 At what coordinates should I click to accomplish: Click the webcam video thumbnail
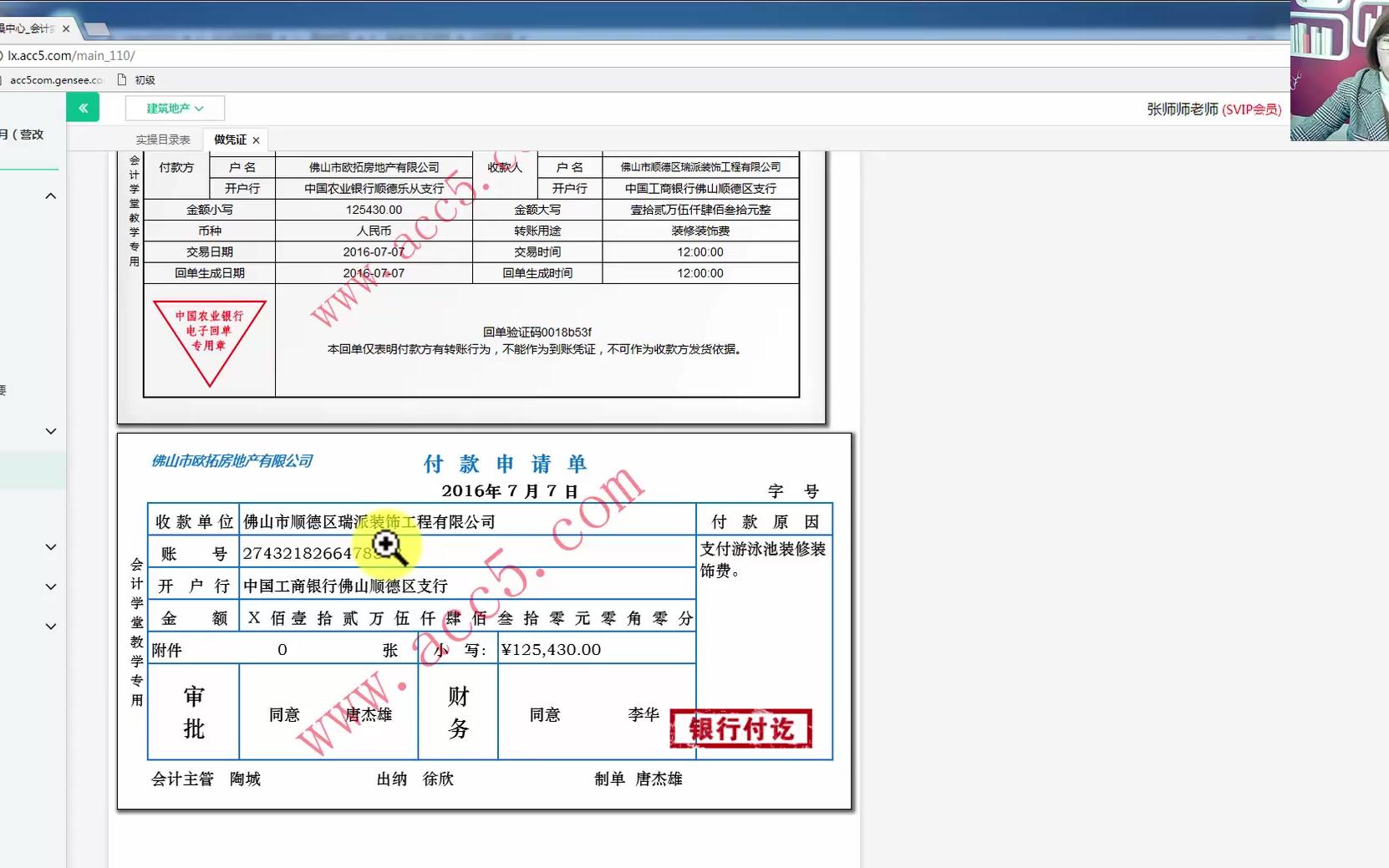1340,70
